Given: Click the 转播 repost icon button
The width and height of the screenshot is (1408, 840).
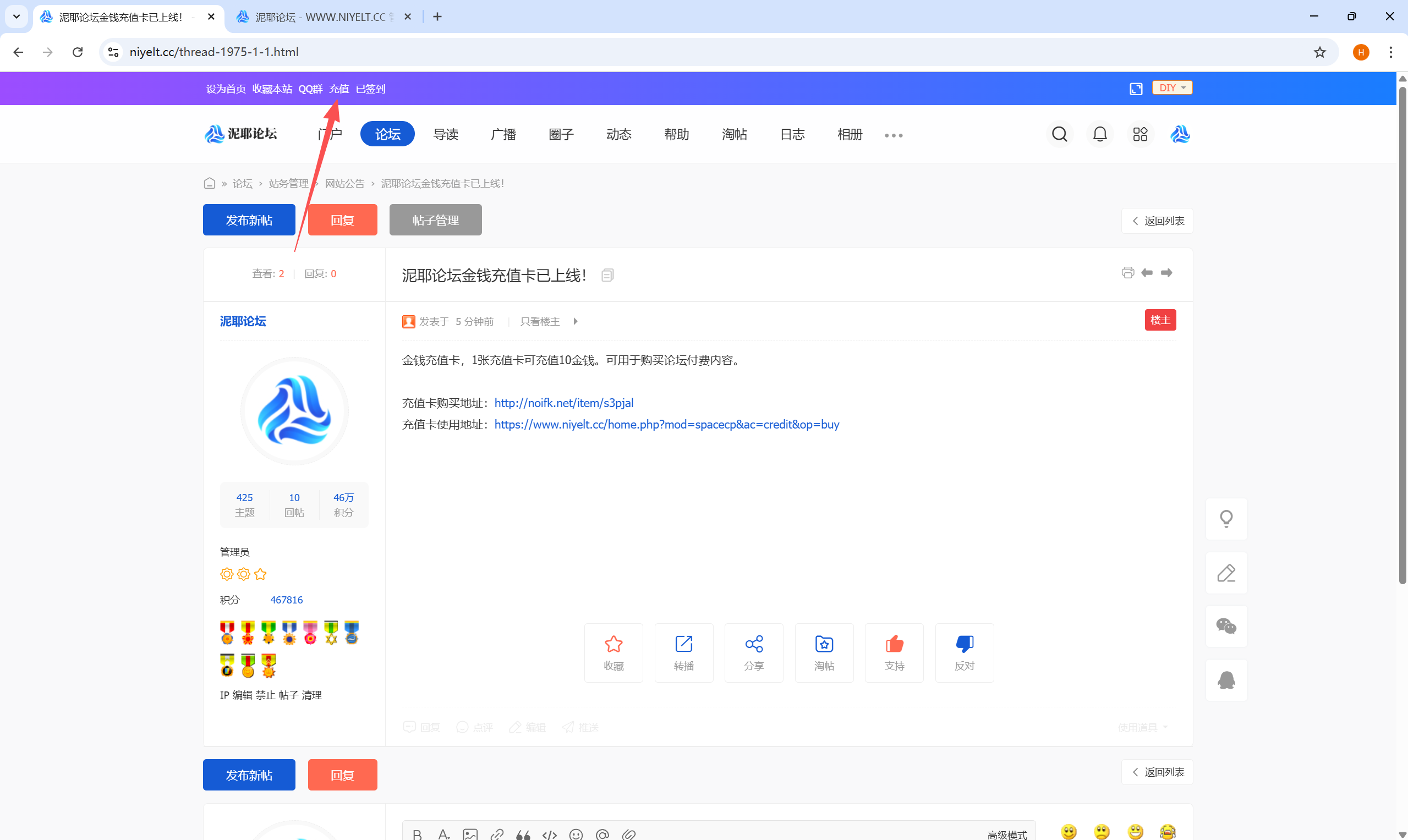Looking at the screenshot, I should tap(683, 652).
